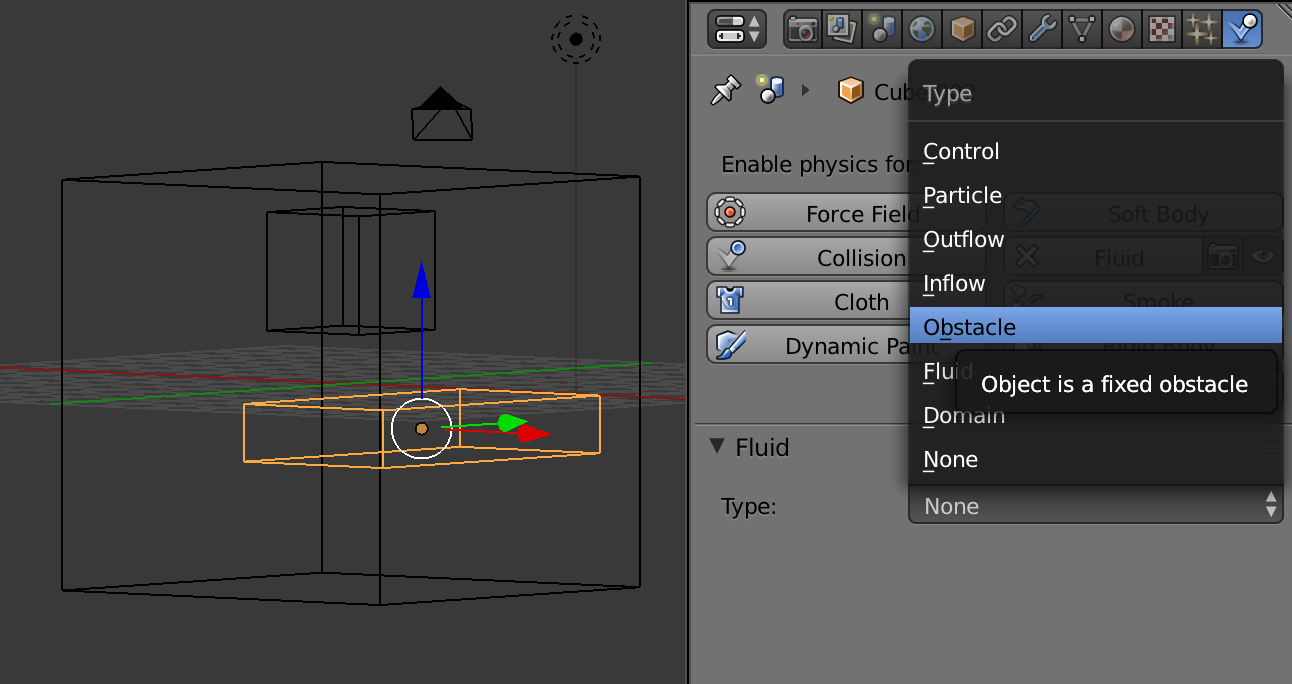Click the green Y-axis manipulator arrow

point(512,423)
